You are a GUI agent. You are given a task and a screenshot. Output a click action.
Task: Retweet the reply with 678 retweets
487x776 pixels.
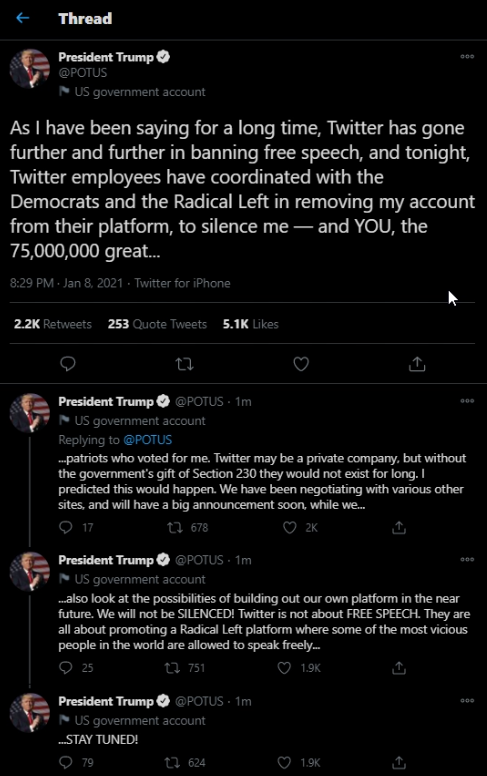175,528
